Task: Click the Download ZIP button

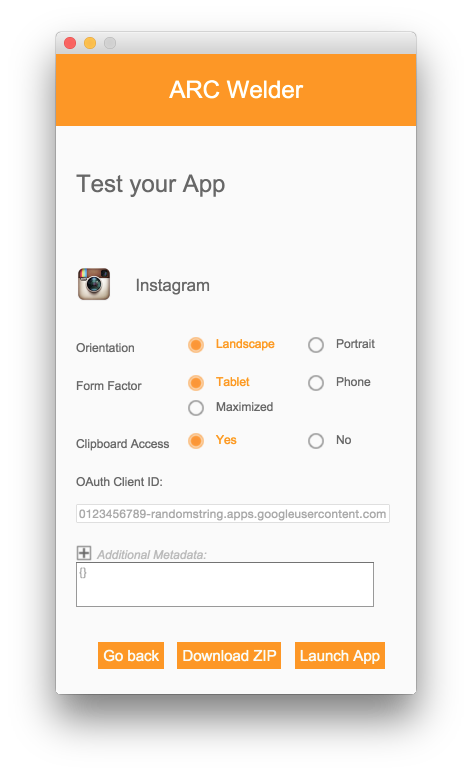Action: click(229, 656)
